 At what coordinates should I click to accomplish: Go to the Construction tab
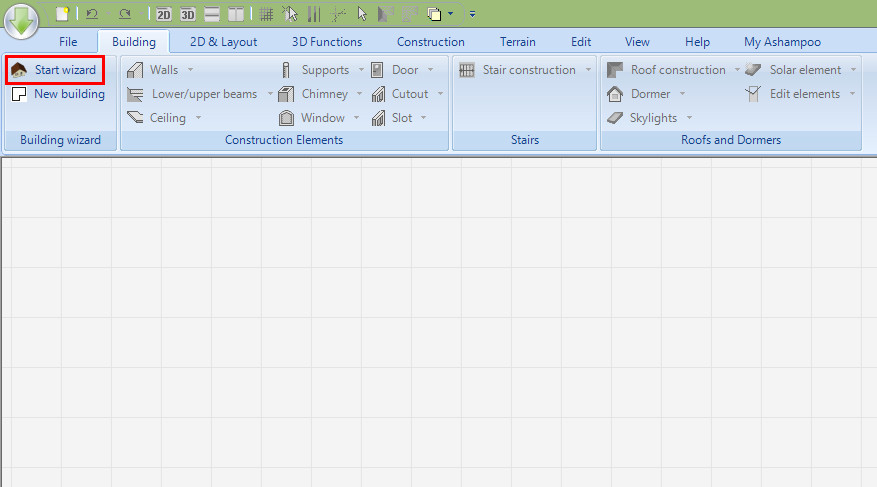pyautogui.click(x=431, y=42)
